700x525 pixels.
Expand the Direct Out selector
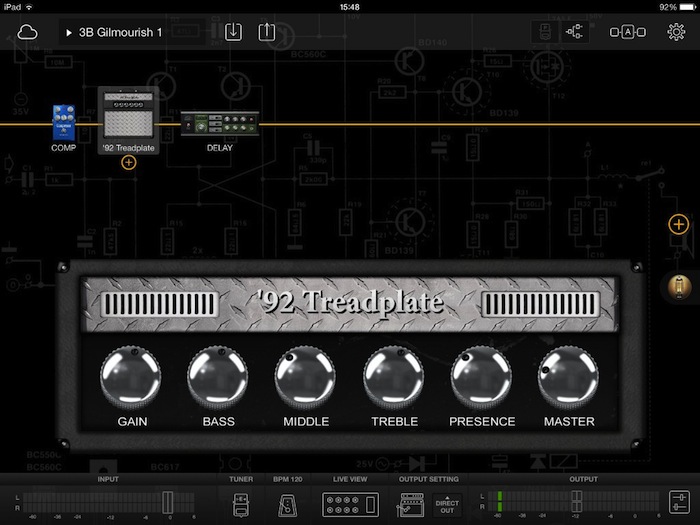[447, 505]
